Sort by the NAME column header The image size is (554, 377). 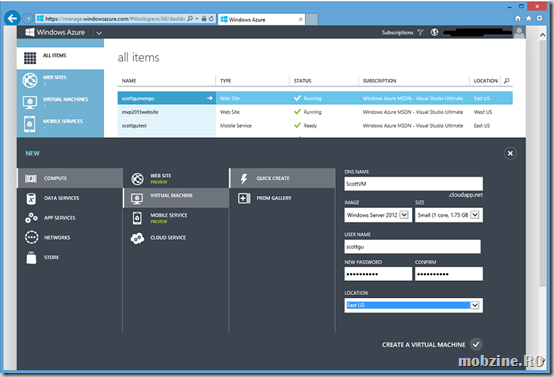click(x=129, y=81)
